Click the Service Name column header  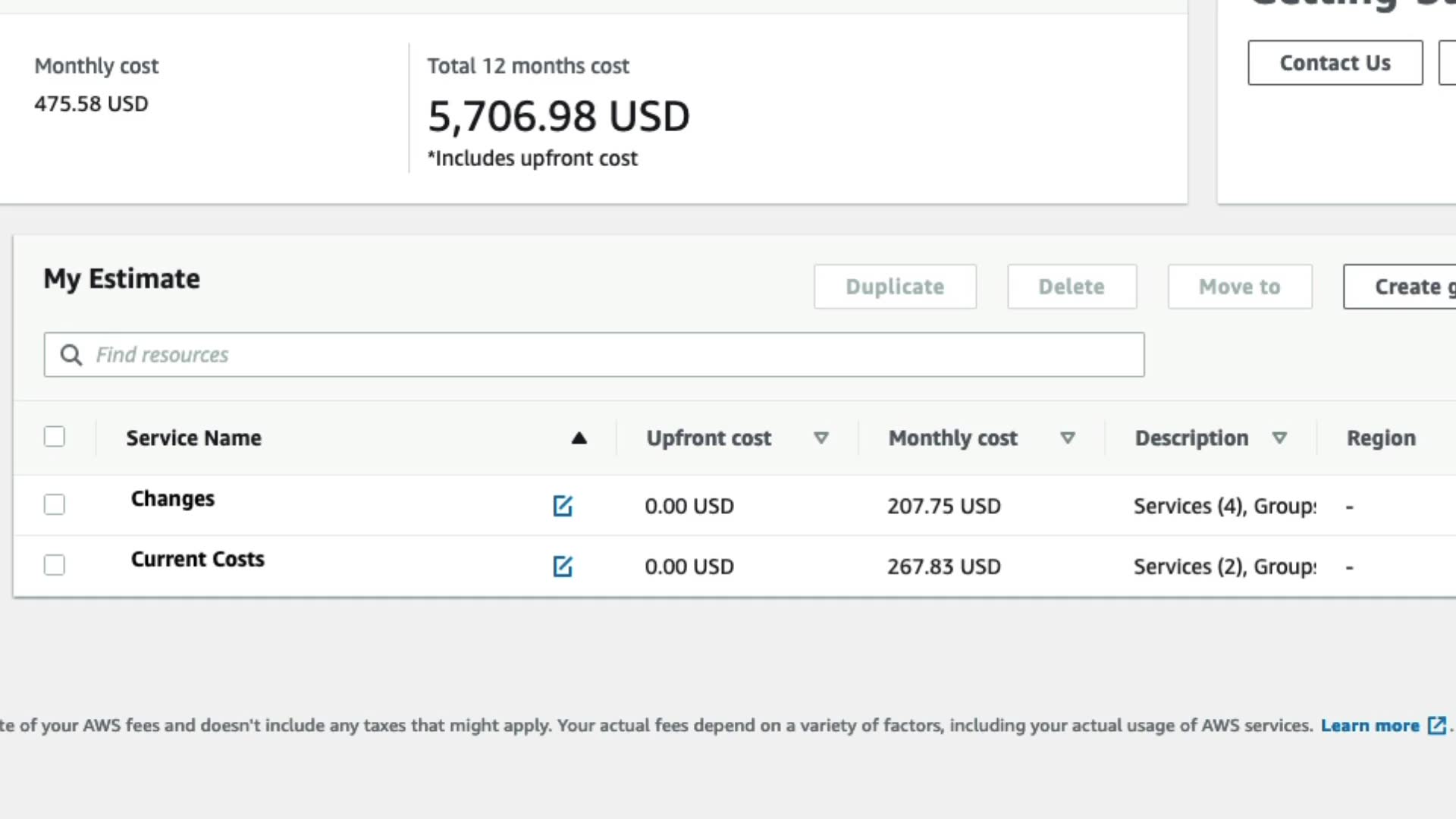(x=193, y=438)
